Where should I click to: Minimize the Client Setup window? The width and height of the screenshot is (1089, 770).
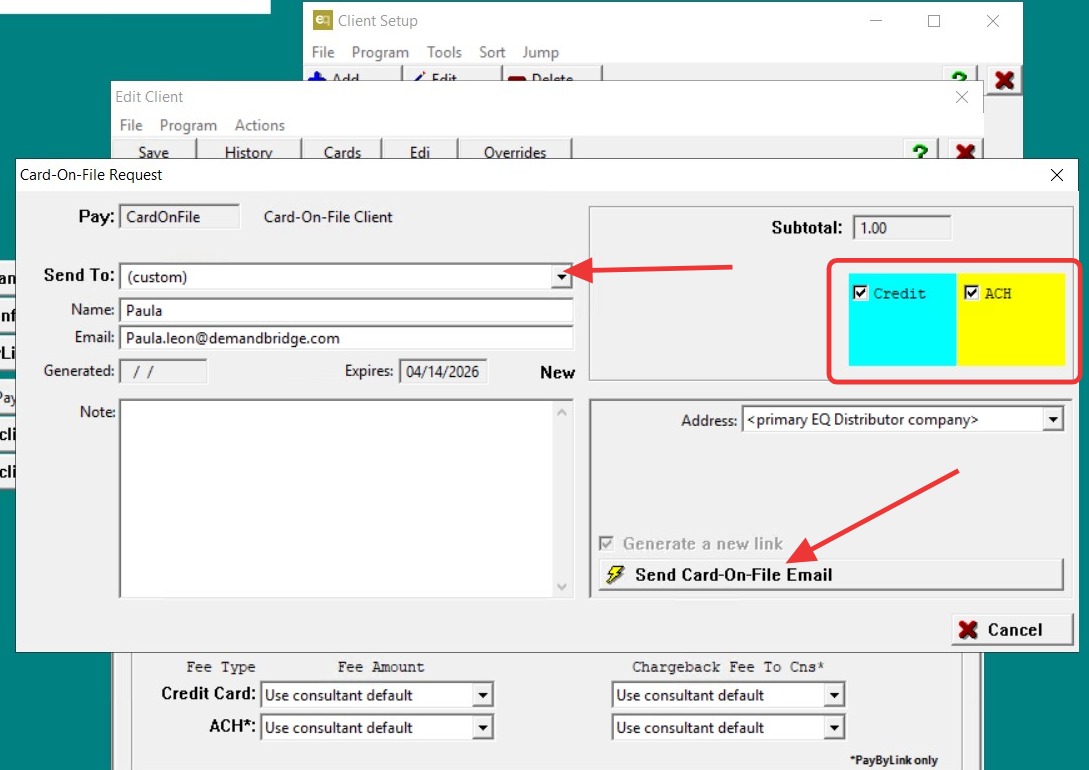point(876,21)
